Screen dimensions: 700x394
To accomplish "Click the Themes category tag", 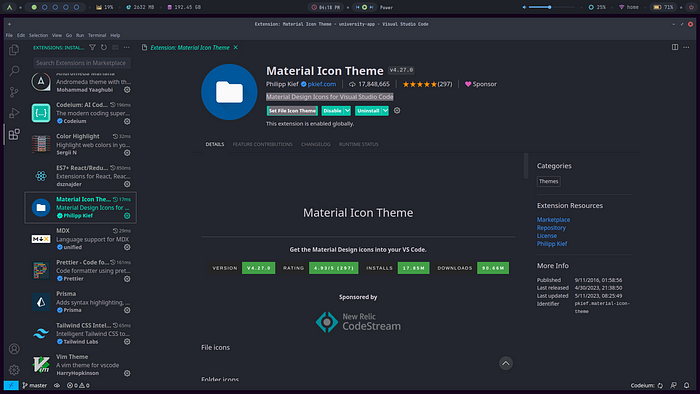I will [x=548, y=181].
